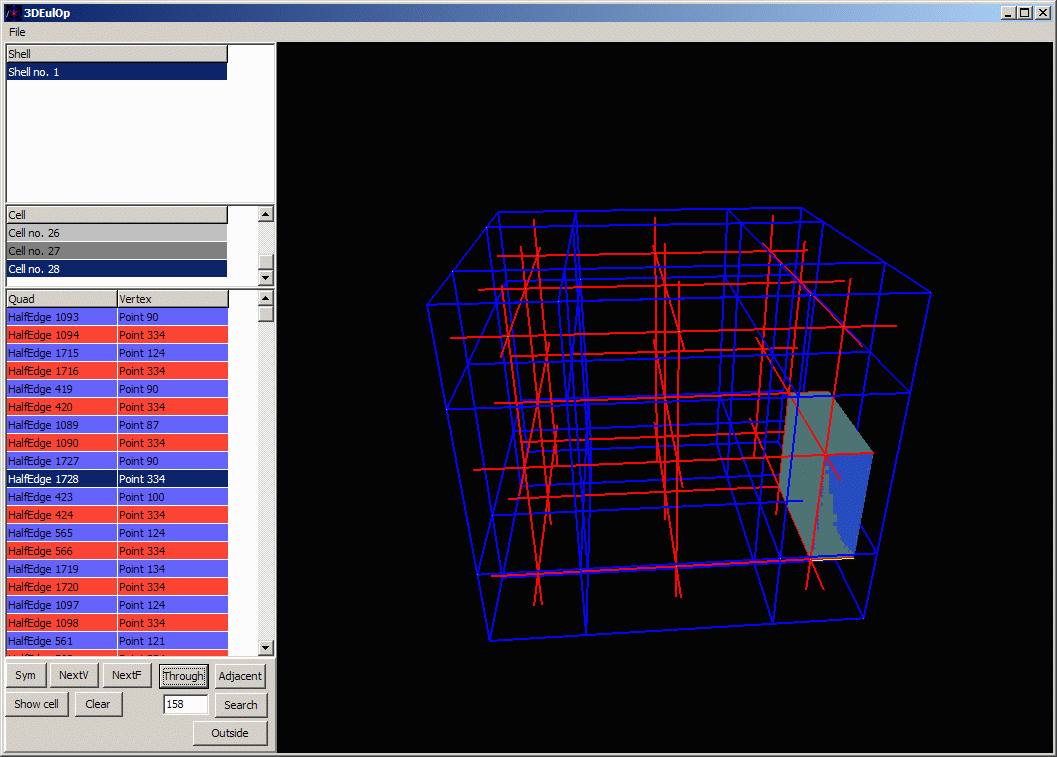Select HalfEdge 1716 red row
The width and height of the screenshot is (1057, 757).
click(x=61, y=371)
